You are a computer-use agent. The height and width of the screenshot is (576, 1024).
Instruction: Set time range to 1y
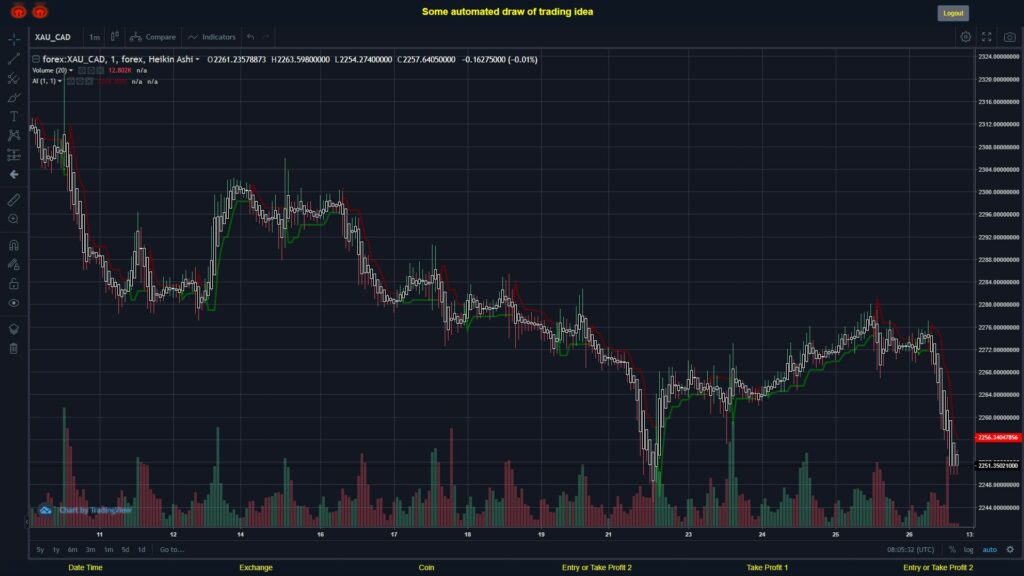click(56, 550)
